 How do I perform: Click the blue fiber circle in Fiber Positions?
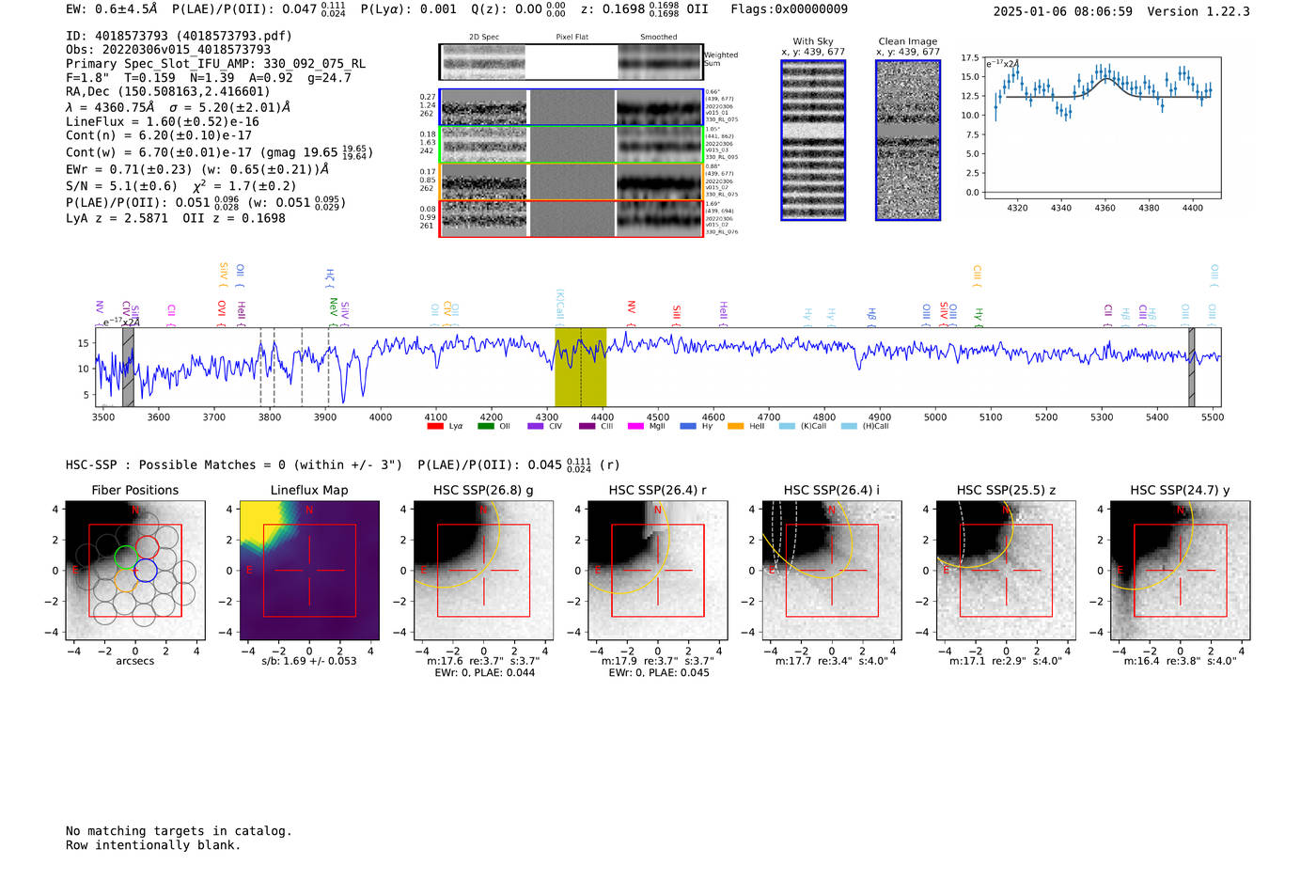tap(146, 570)
